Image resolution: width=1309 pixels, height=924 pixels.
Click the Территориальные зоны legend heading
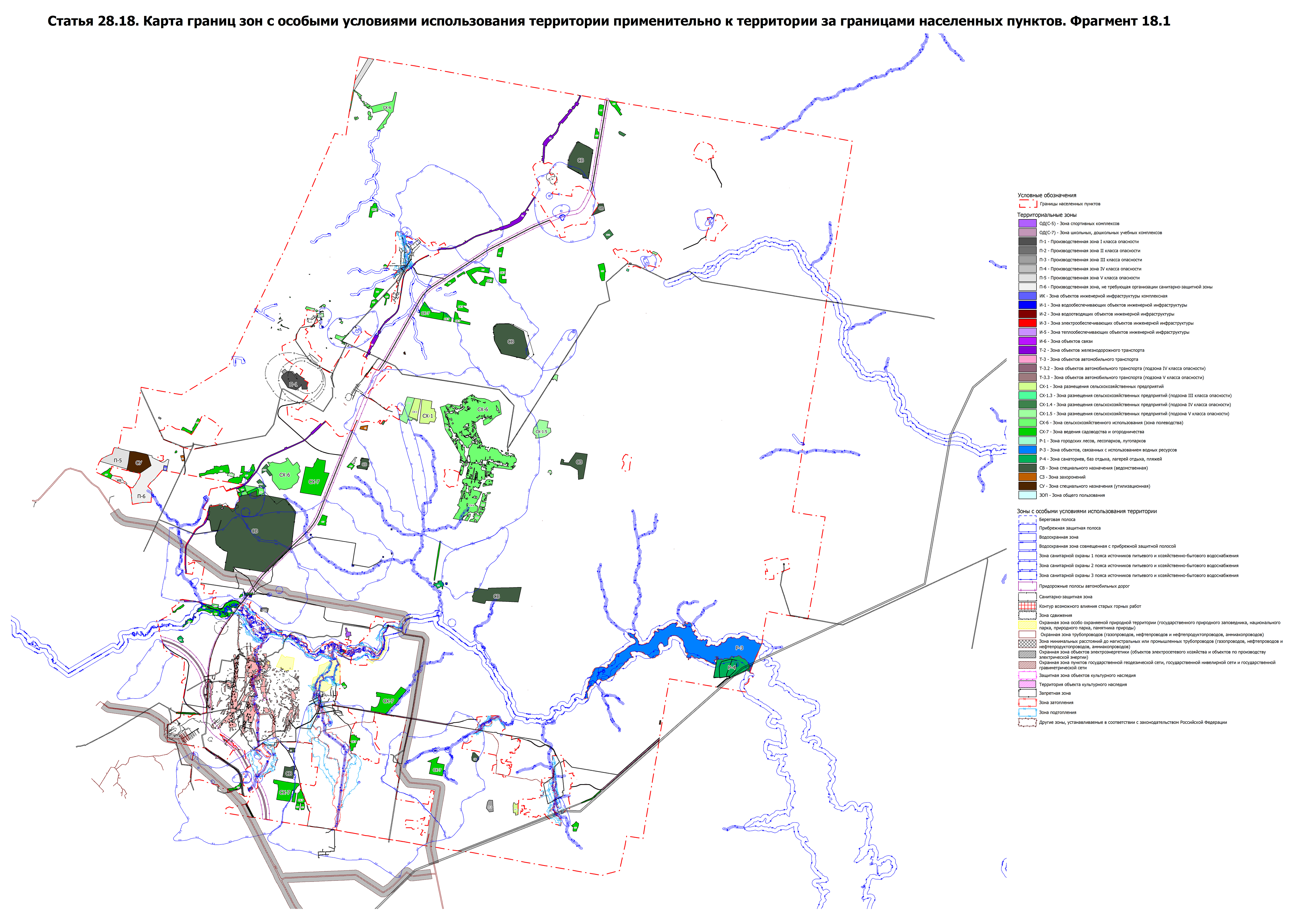(x=1046, y=215)
